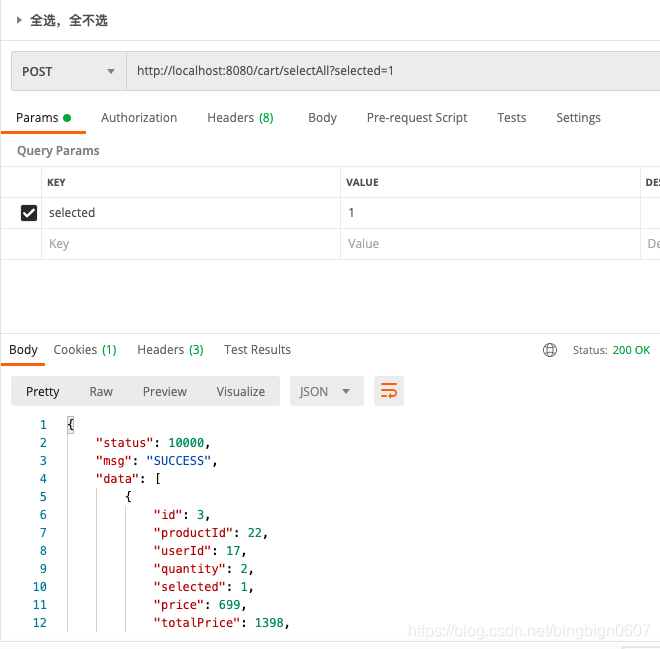Image resolution: width=660 pixels, height=649 pixels.
Task: Open the response Cookies (1) tab
Action: pos(85,350)
